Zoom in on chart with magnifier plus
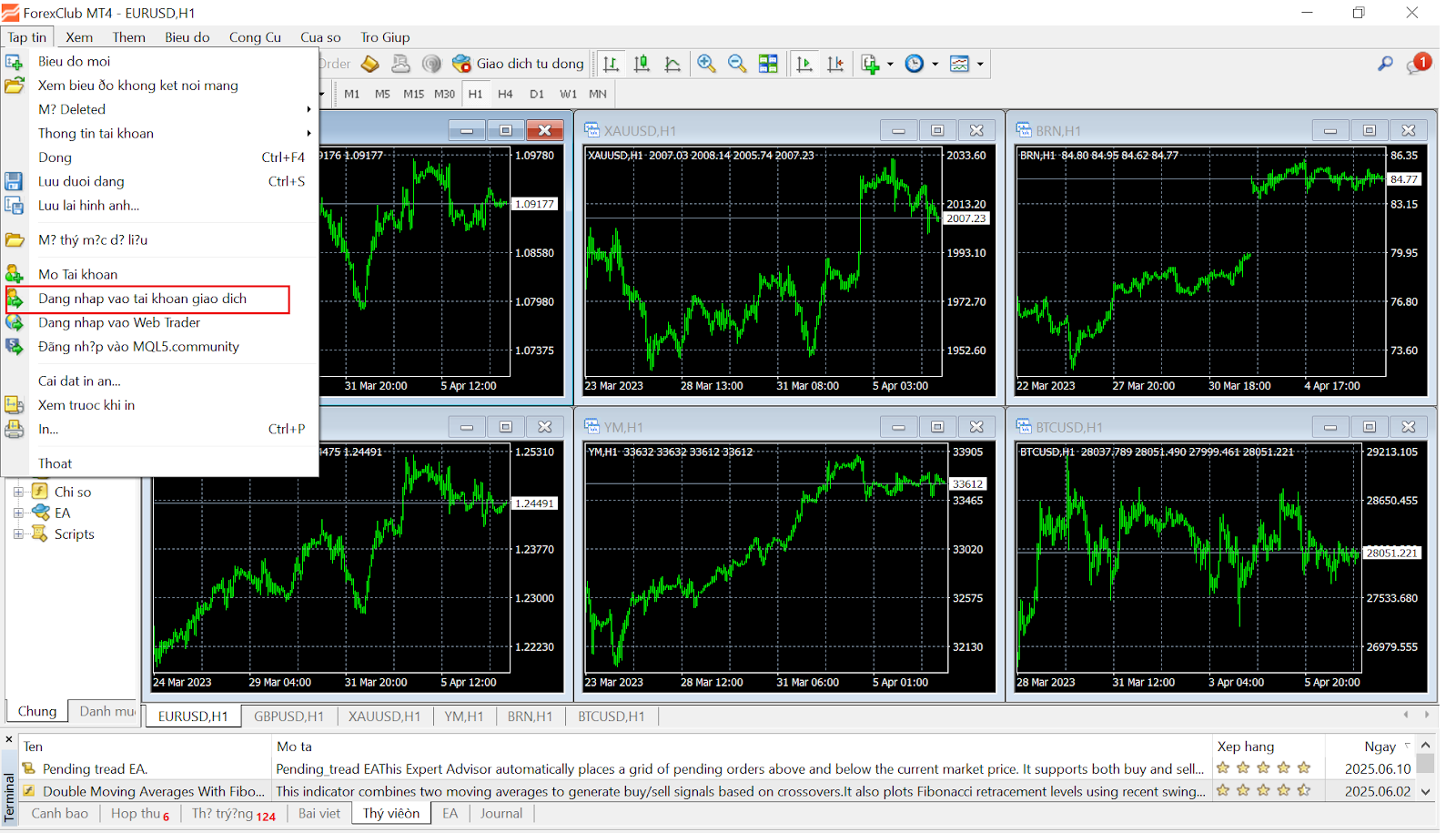Image resolution: width=1456 pixels, height=833 pixels. (706, 64)
